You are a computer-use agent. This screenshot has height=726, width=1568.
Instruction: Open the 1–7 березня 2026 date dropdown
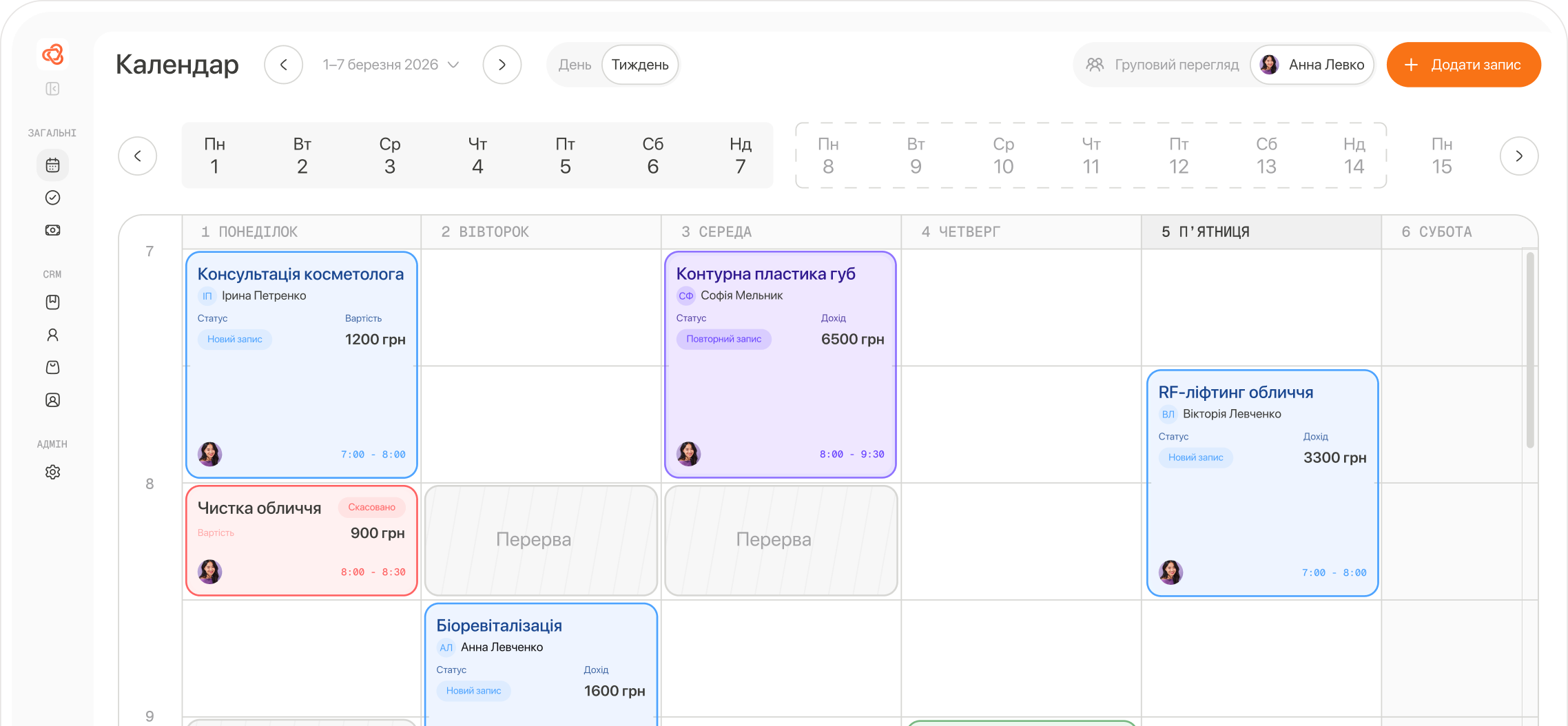pos(391,65)
